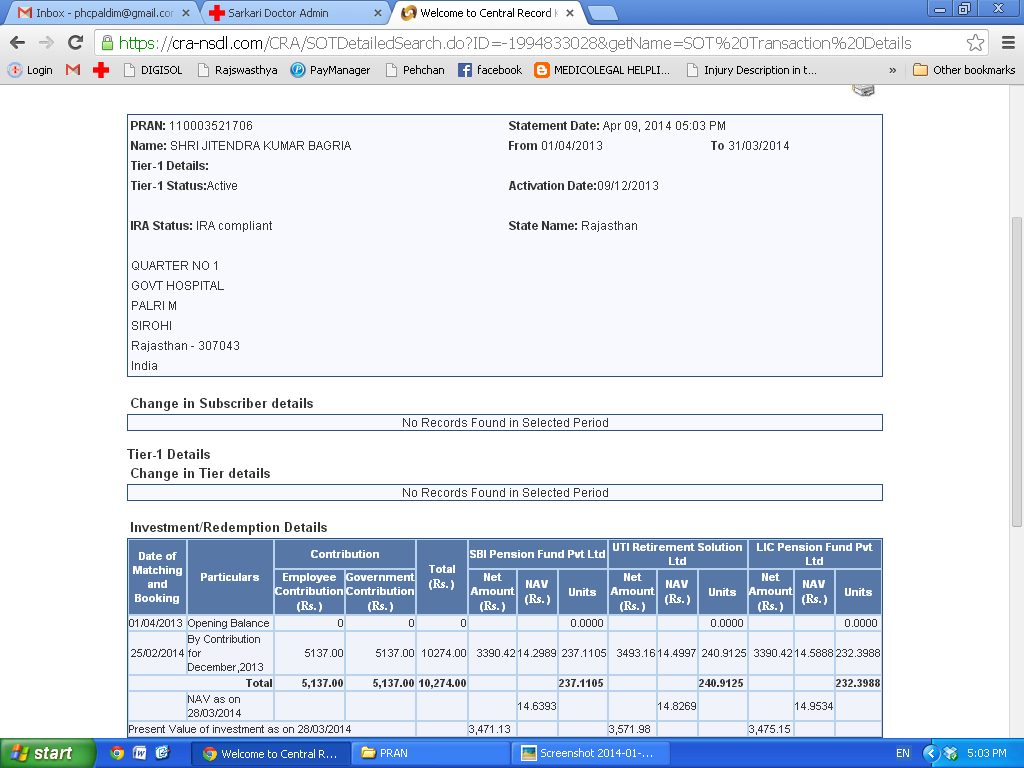Click the UTI present value 3,571.98

coord(630,729)
